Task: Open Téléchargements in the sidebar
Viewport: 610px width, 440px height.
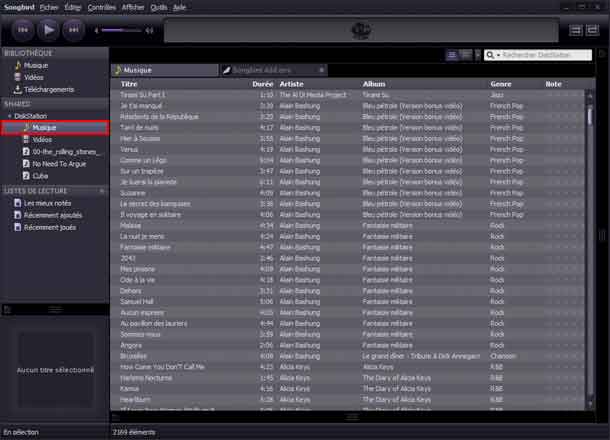Action: 49,89
